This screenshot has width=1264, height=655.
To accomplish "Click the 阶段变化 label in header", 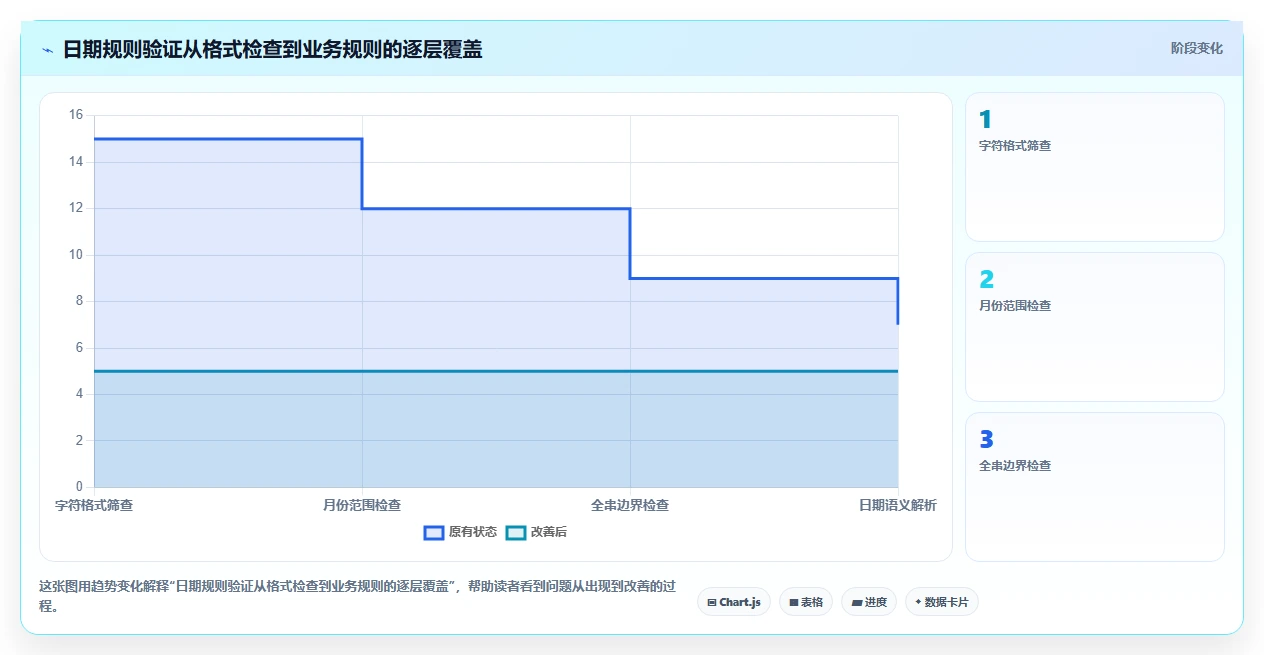I will [1197, 48].
